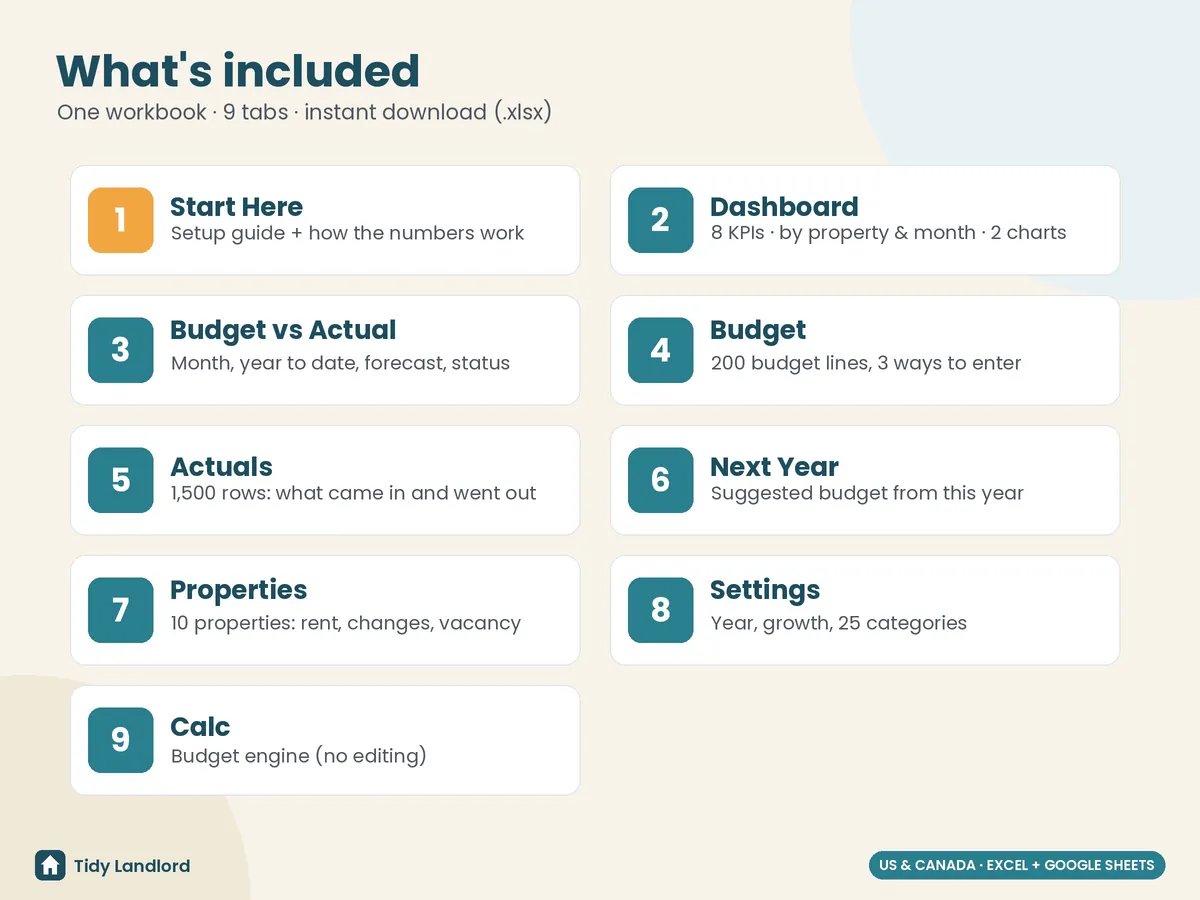Click the number 6 badge beside Next Year
Screen dimensions: 1200x900
(x=661, y=480)
